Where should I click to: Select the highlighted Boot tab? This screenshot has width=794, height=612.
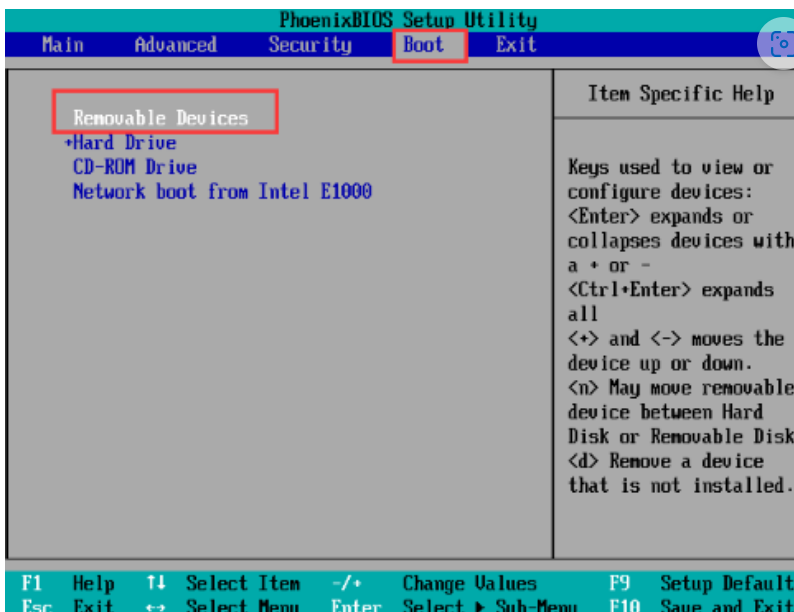(423, 45)
